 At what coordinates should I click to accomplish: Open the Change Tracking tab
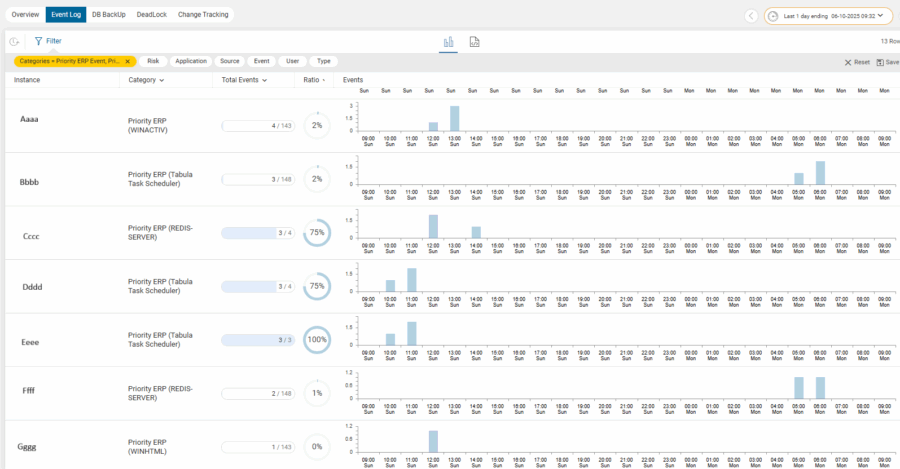[203, 15]
